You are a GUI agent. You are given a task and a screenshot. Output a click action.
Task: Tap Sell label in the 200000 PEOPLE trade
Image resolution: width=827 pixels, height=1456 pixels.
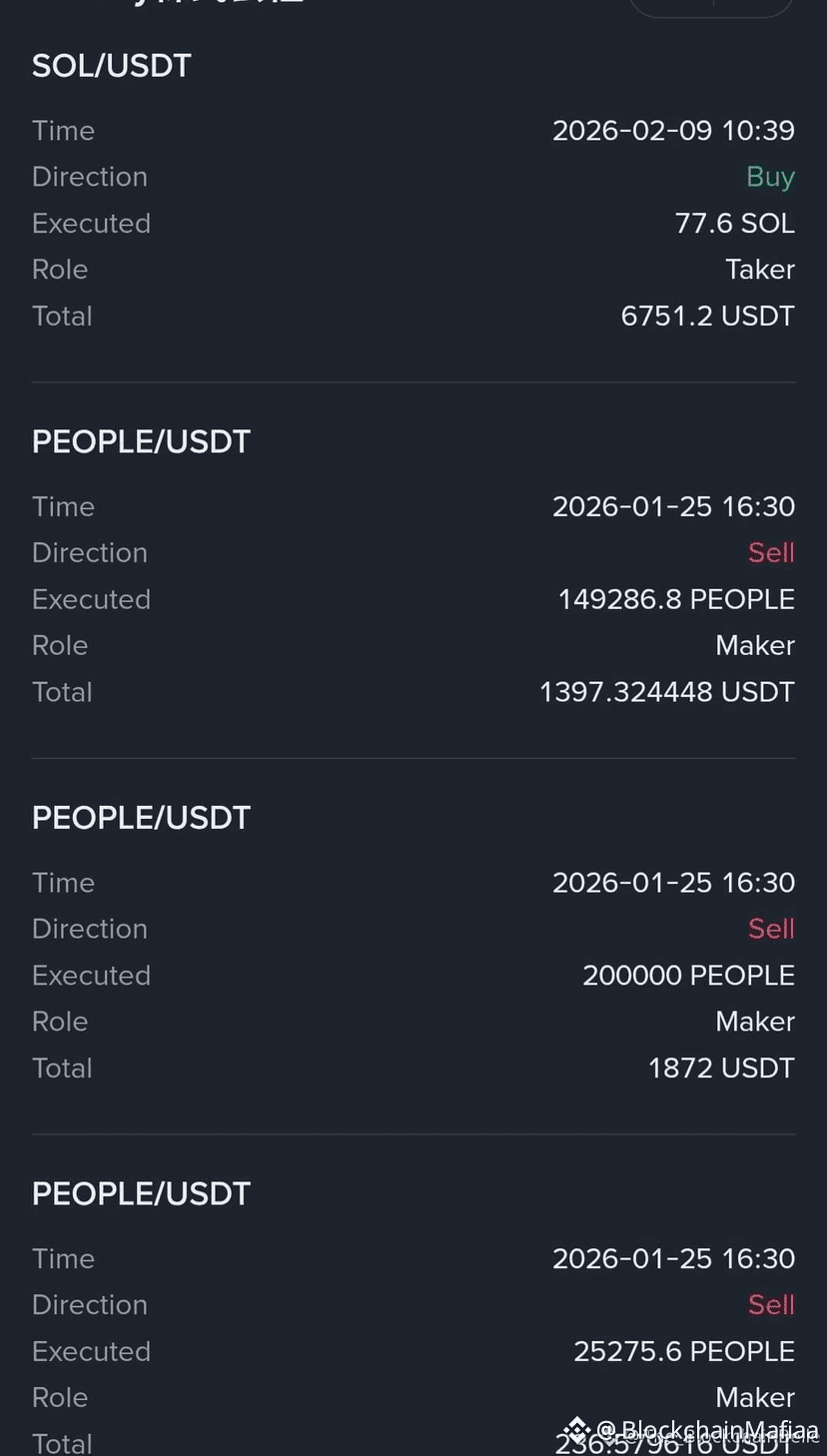(771, 929)
